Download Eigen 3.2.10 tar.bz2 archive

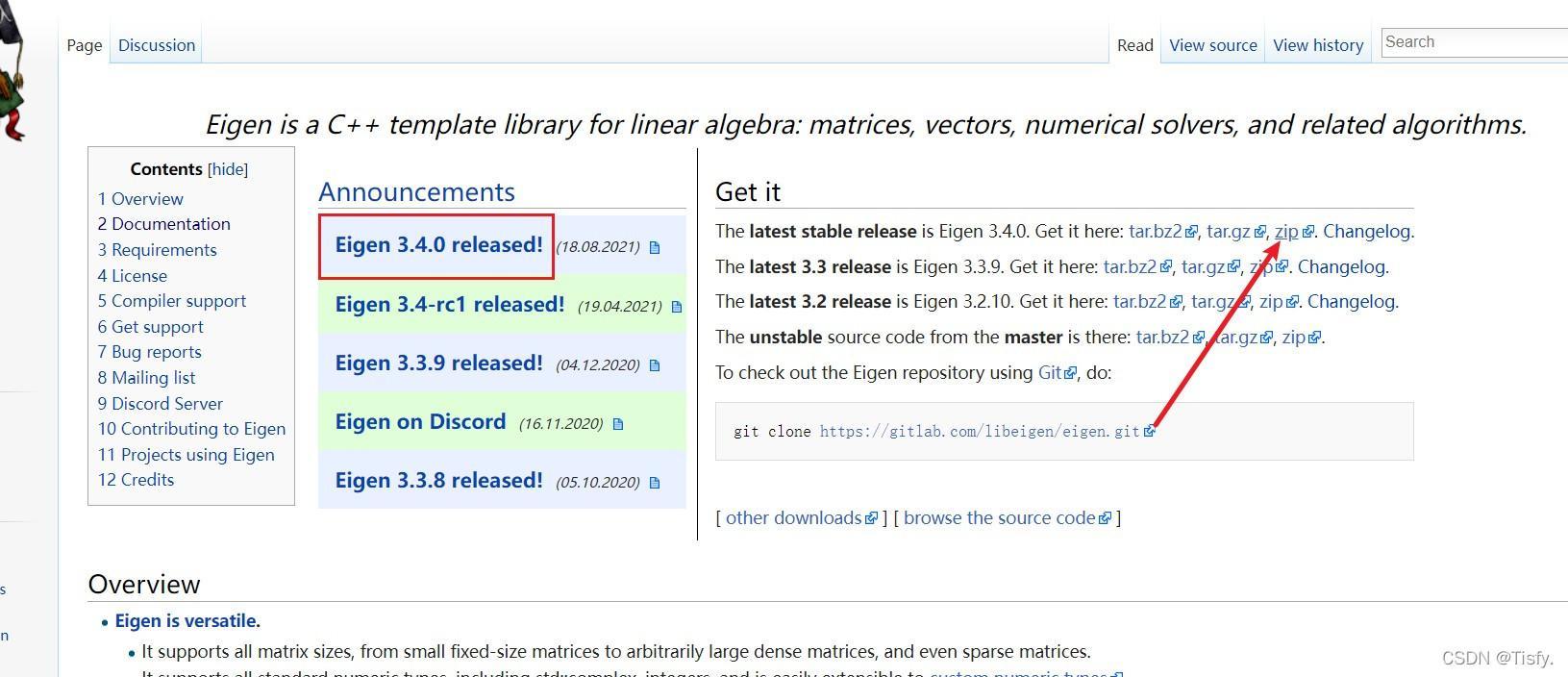(1147, 302)
